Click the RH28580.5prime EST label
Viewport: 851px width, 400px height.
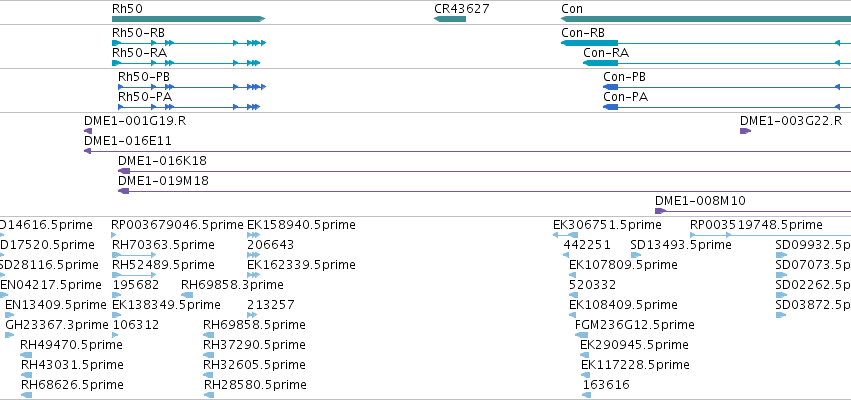(255, 385)
